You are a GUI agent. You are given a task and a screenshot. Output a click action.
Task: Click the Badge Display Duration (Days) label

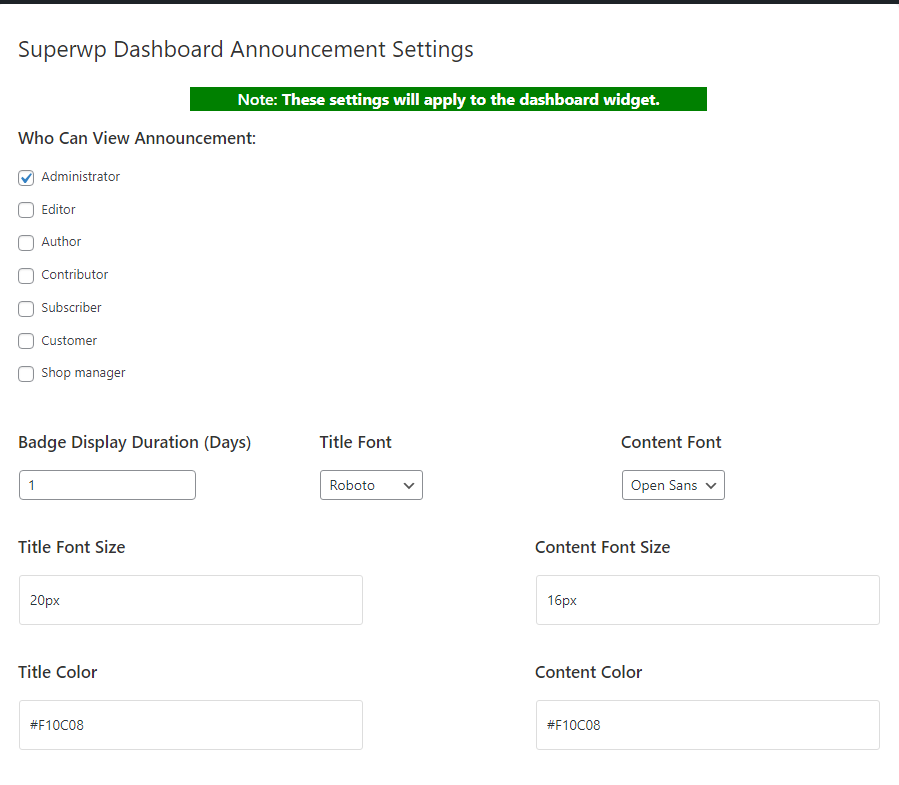[x=135, y=442]
